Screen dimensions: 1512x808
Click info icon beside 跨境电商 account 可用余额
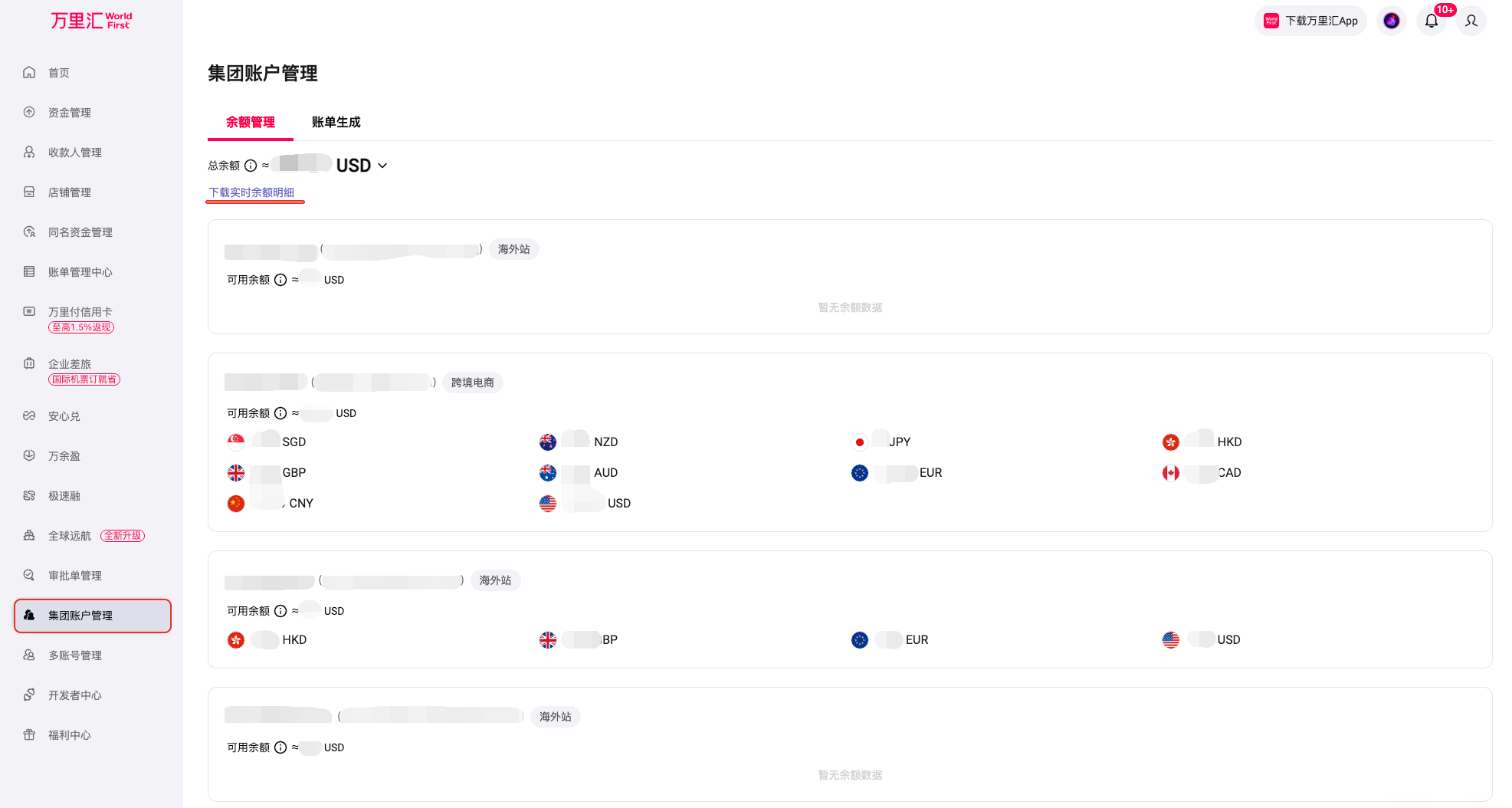click(280, 413)
